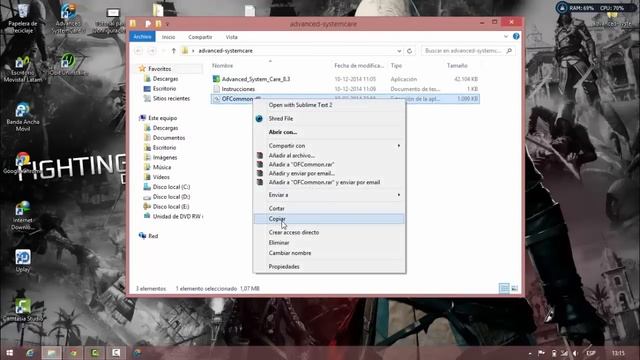Switch to large icons view in status bar
640x360 pixels.
514,288
